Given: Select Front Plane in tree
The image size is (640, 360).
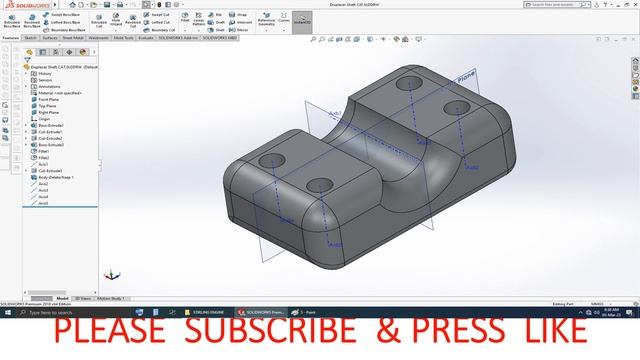Looking at the screenshot, I should [45, 100].
